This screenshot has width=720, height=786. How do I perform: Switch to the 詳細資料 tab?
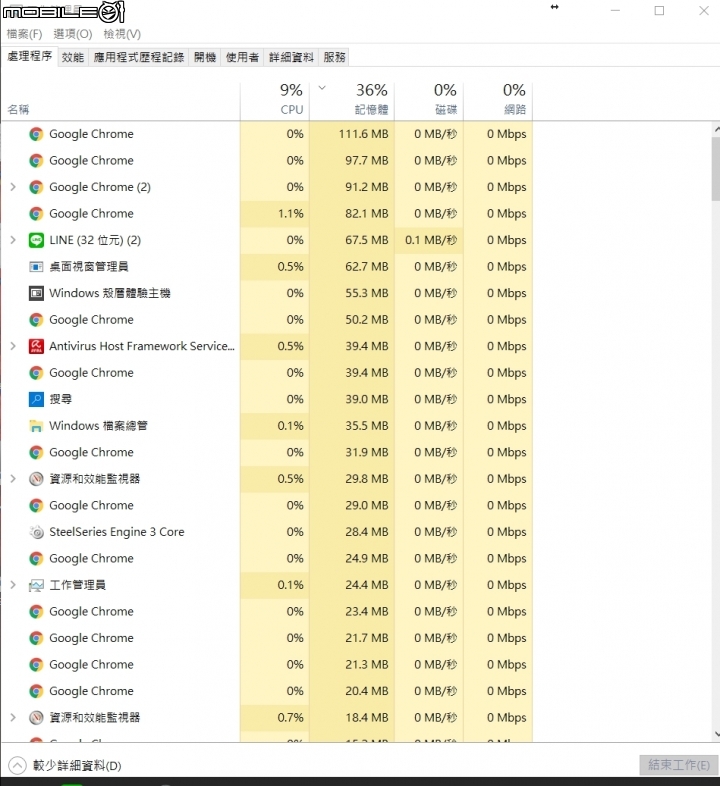coord(291,57)
